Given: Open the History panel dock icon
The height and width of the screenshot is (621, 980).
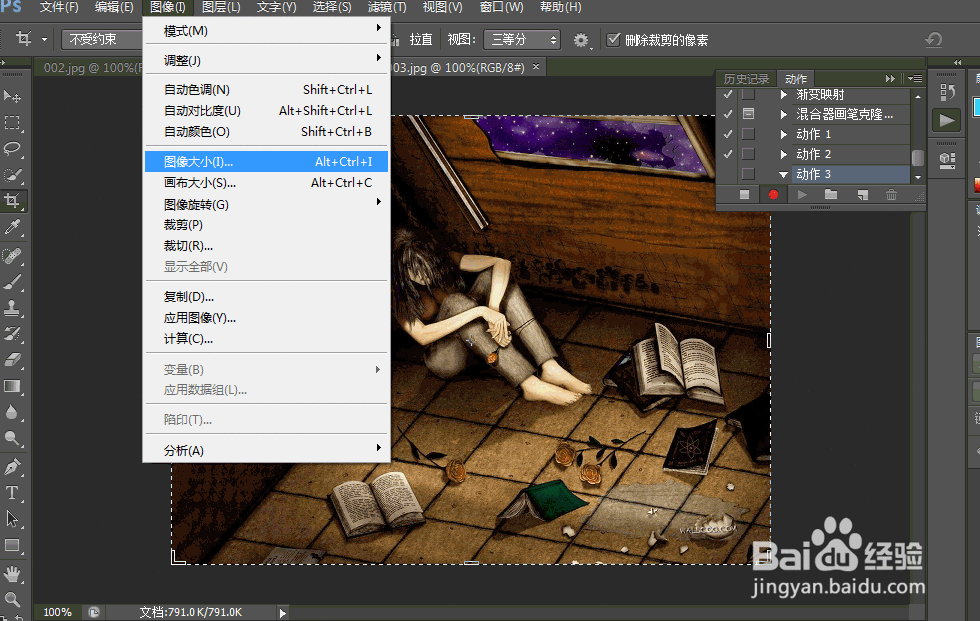Looking at the screenshot, I should (x=947, y=92).
